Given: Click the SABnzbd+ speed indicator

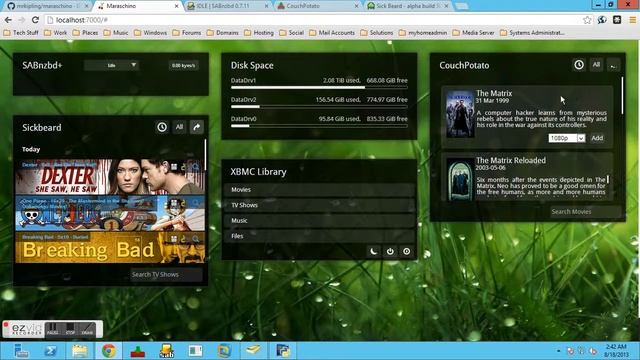Looking at the screenshot, I should (x=183, y=65).
